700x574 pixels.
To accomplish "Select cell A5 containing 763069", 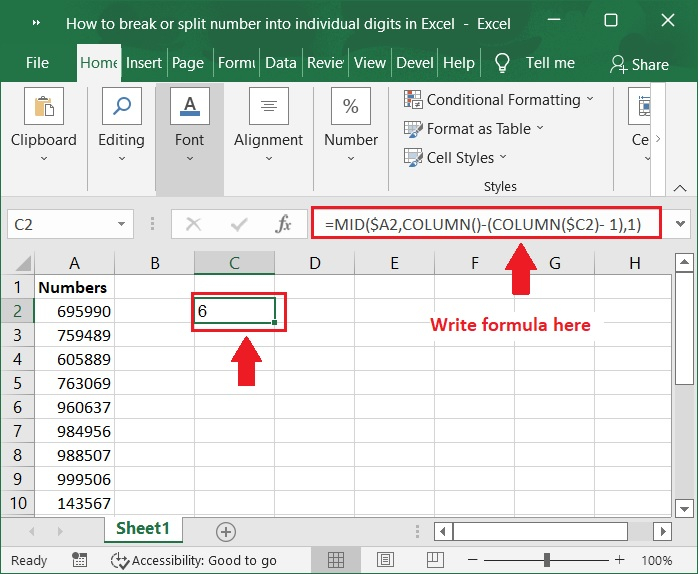I will tap(75, 383).
